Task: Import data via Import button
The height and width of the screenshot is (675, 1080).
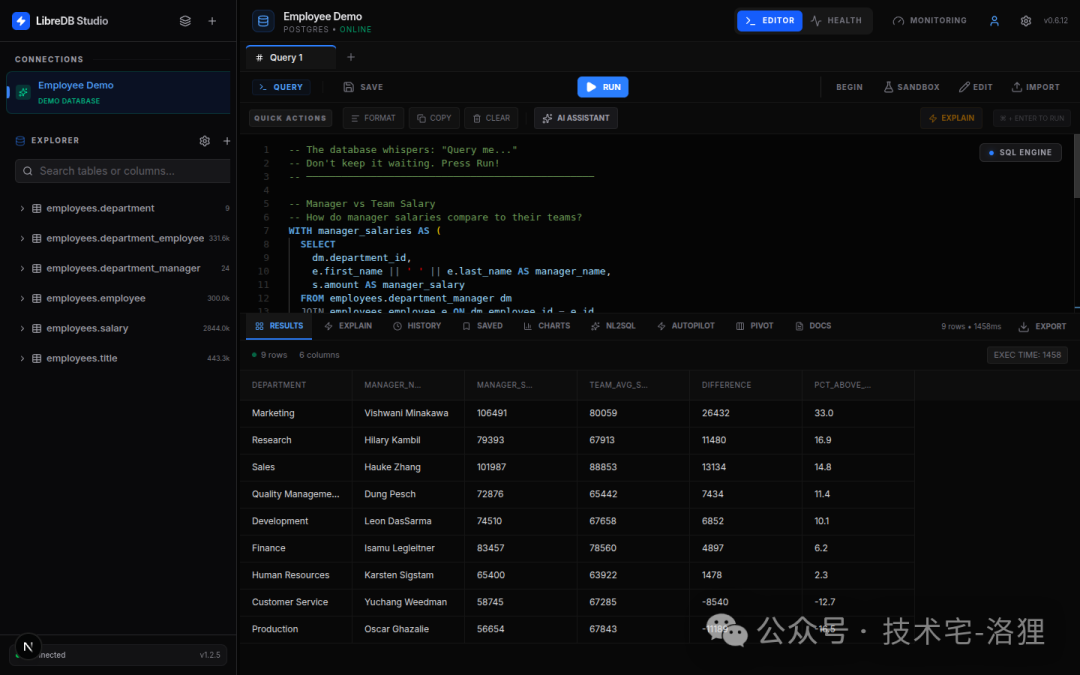Action: pyautogui.click(x=1035, y=87)
